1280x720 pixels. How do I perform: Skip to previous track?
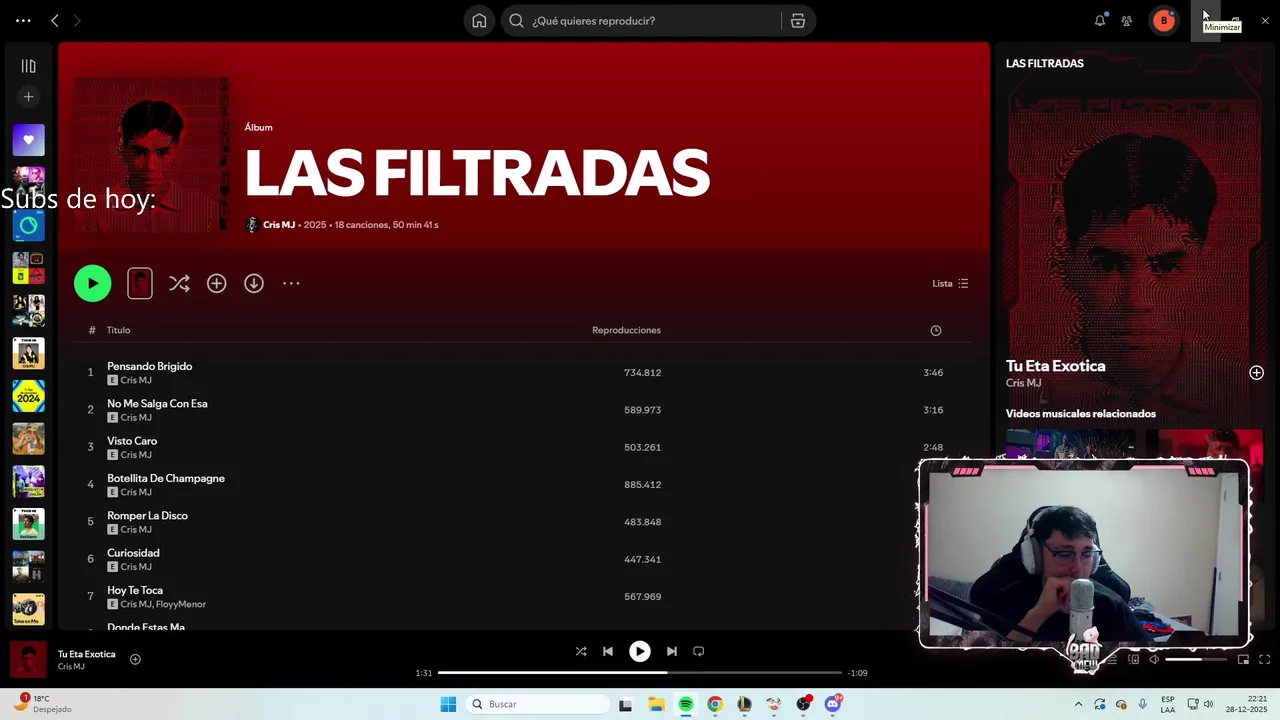click(x=608, y=651)
